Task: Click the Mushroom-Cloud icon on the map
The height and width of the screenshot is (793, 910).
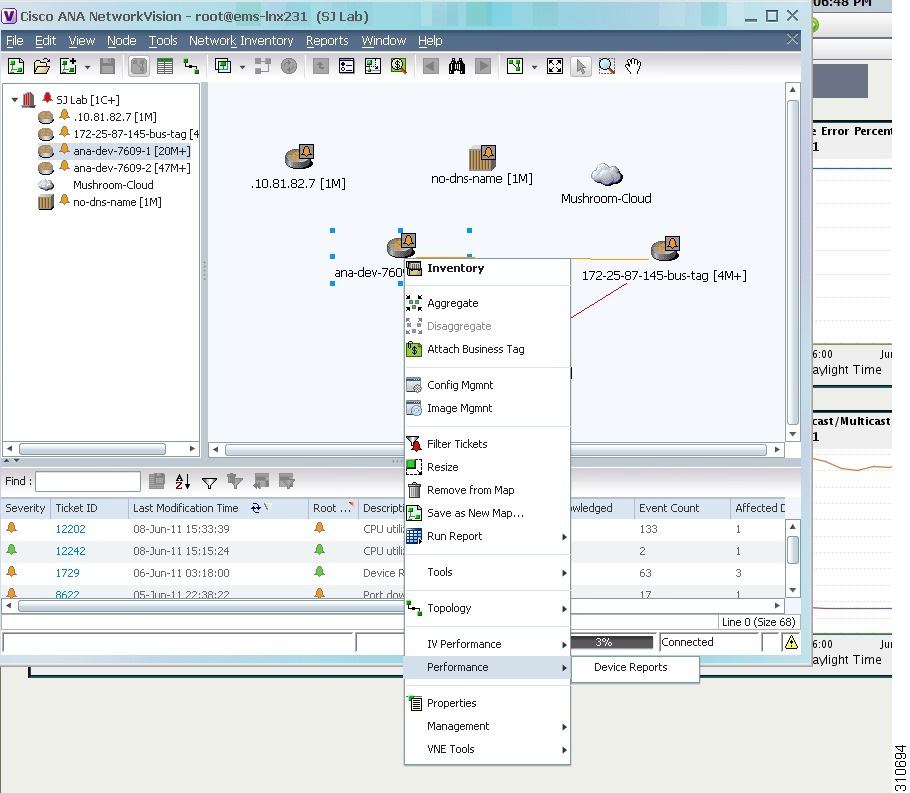Action: (x=606, y=175)
